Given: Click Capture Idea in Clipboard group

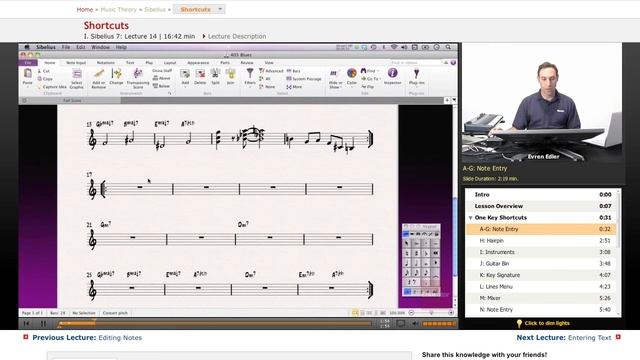Looking at the screenshot, I should tap(52, 87).
